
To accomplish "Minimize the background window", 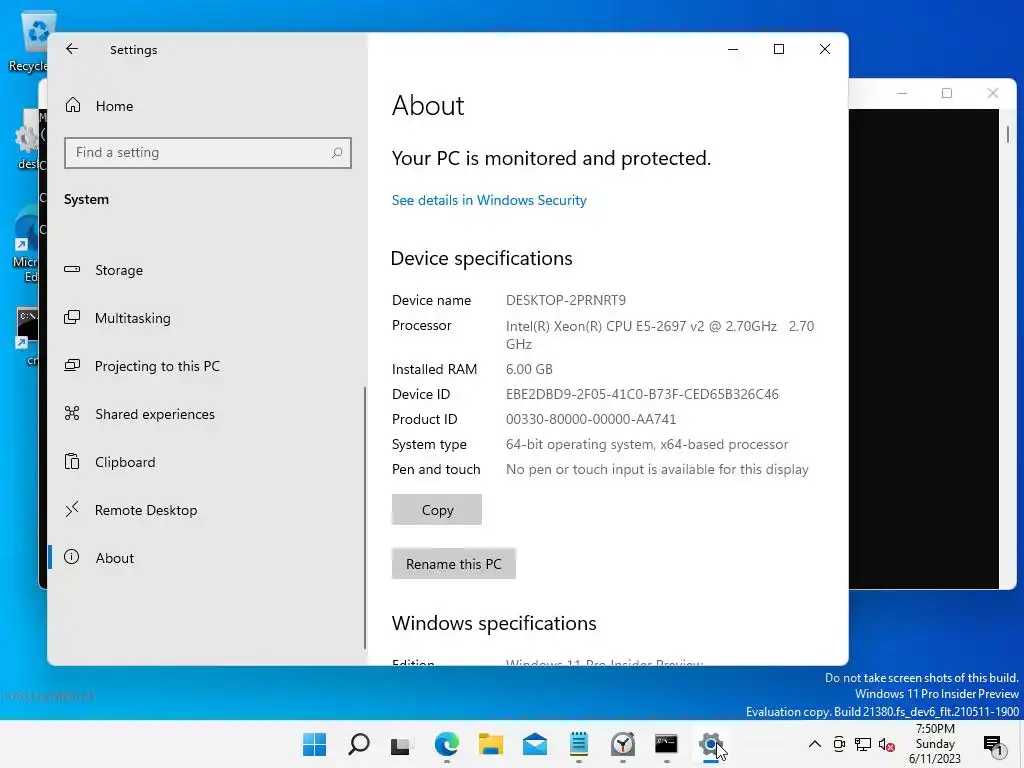I will [x=902, y=93].
